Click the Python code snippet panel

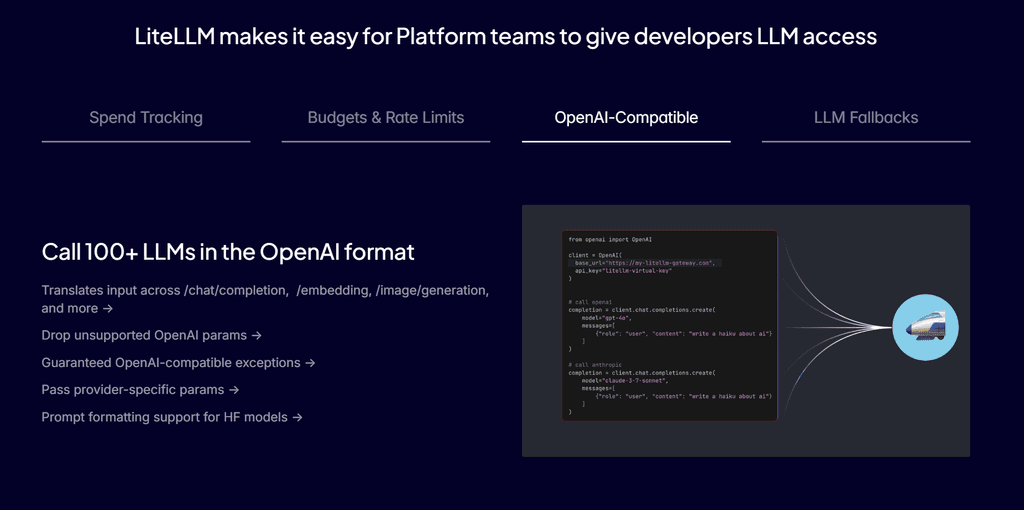point(669,325)
